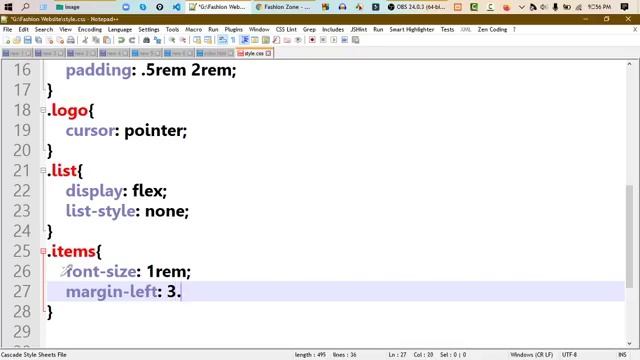The image size is (640, 360).
Task: Save the current file via toolbar
Action: pos(28,40)
